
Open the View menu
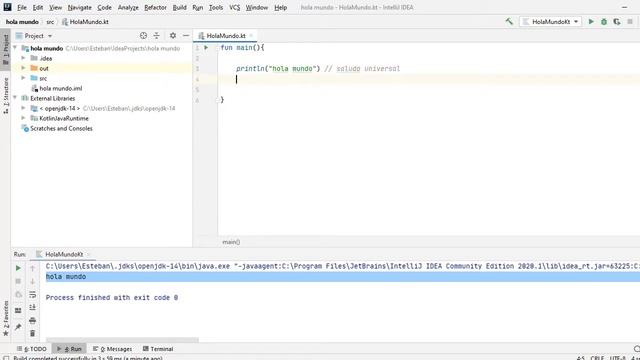point(55,7)
